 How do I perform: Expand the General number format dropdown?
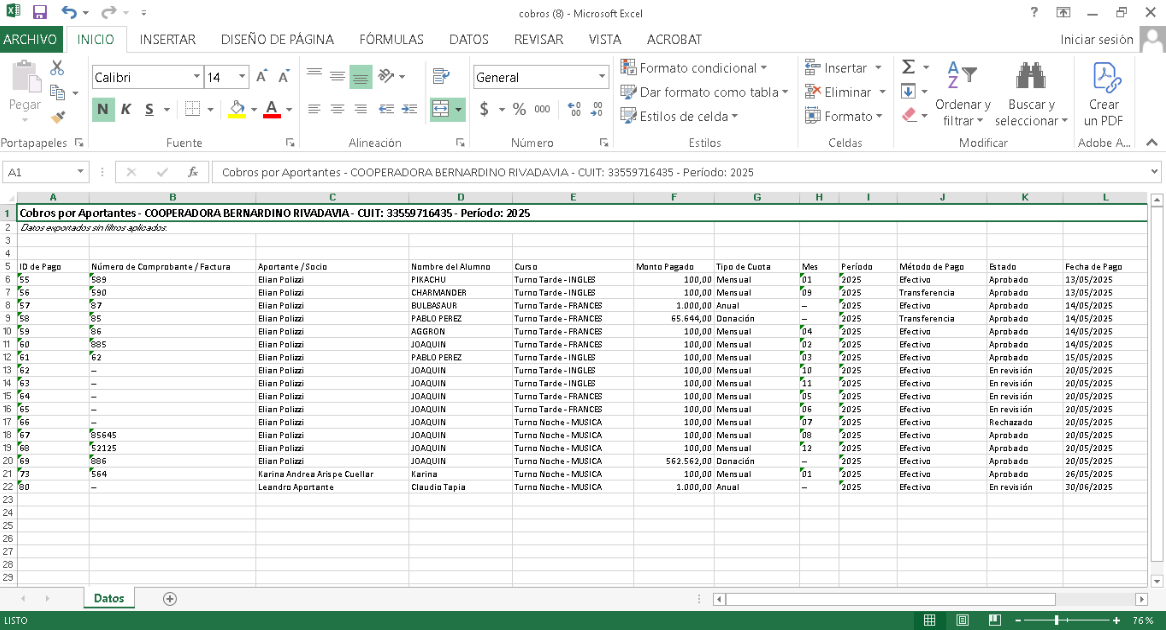tap(602, 77)
